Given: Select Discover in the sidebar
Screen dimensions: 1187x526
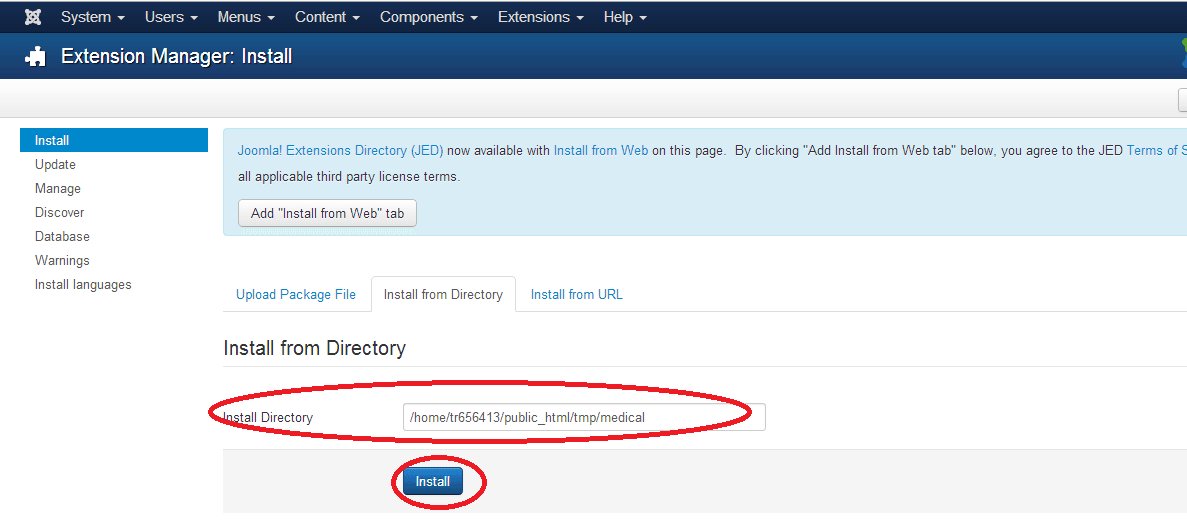Looking at the screenshot, I should pyautogui.click(x=59, y=213).
